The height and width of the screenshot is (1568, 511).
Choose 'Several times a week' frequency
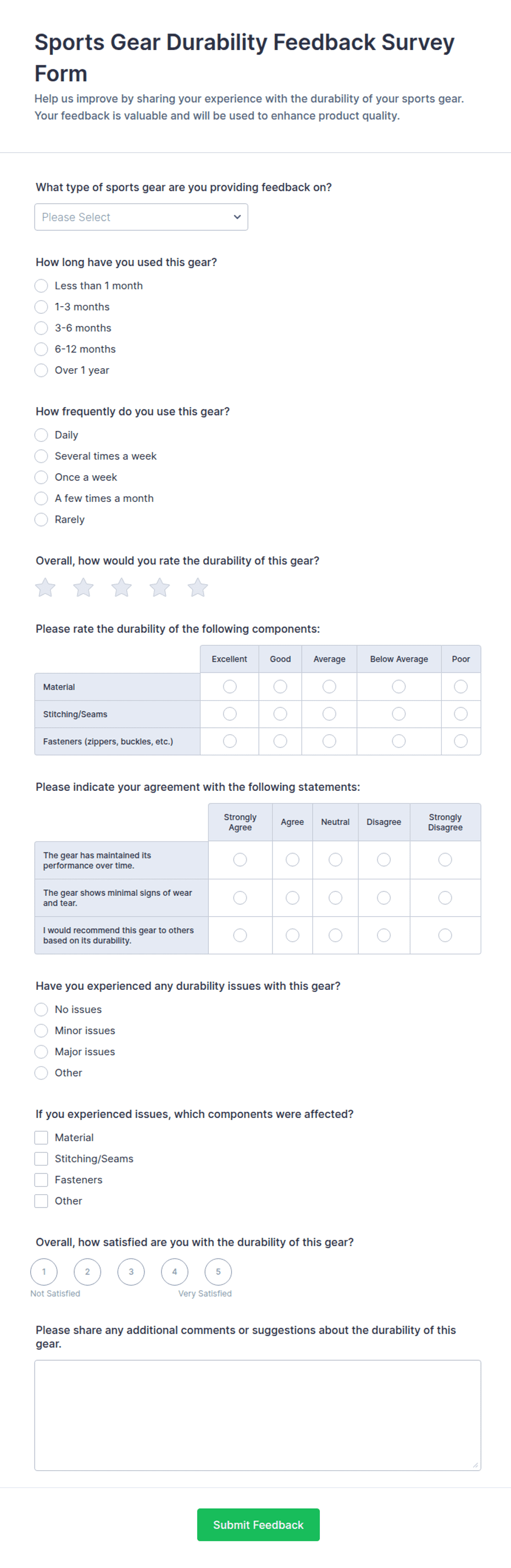tap(41, 457)
